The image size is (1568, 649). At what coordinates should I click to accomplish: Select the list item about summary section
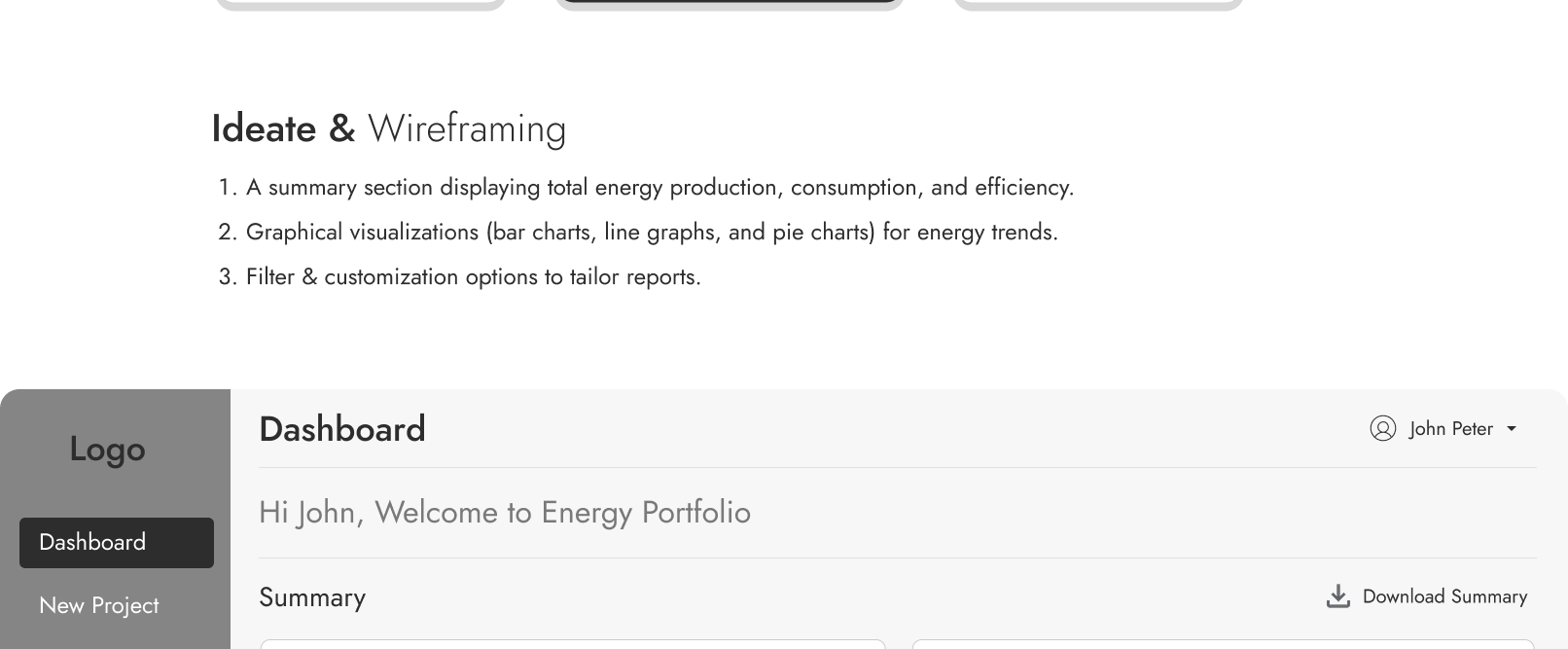coord(659,187)
